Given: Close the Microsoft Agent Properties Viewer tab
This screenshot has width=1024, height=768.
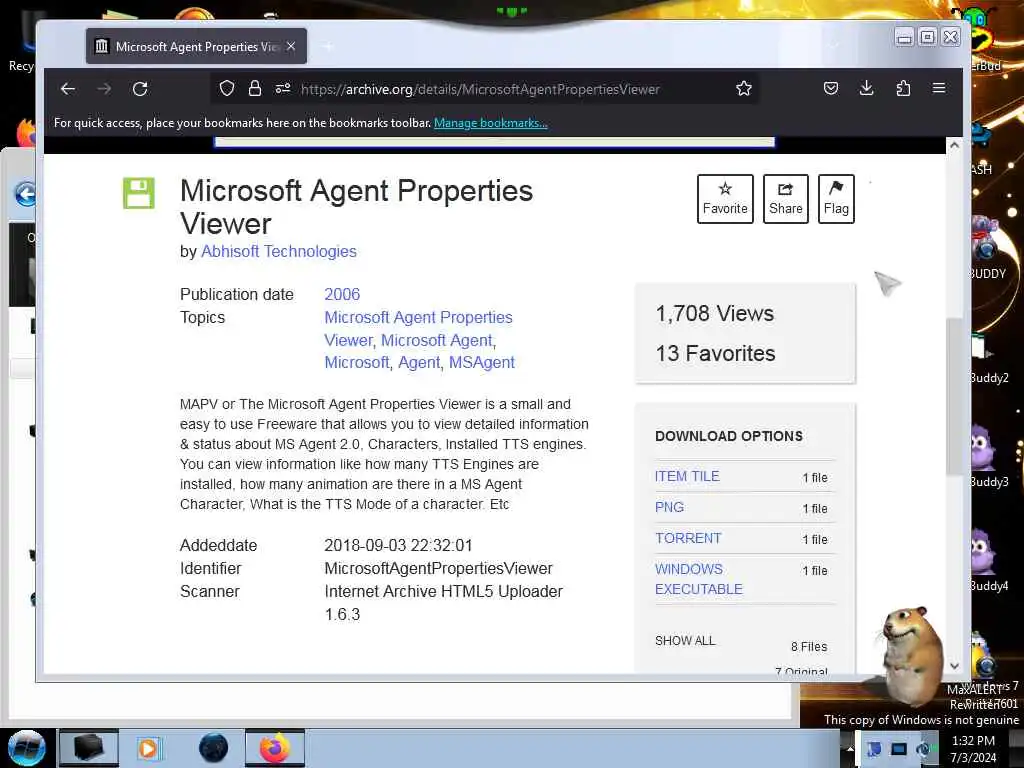Looking at the screenshot, I should 291,46.
